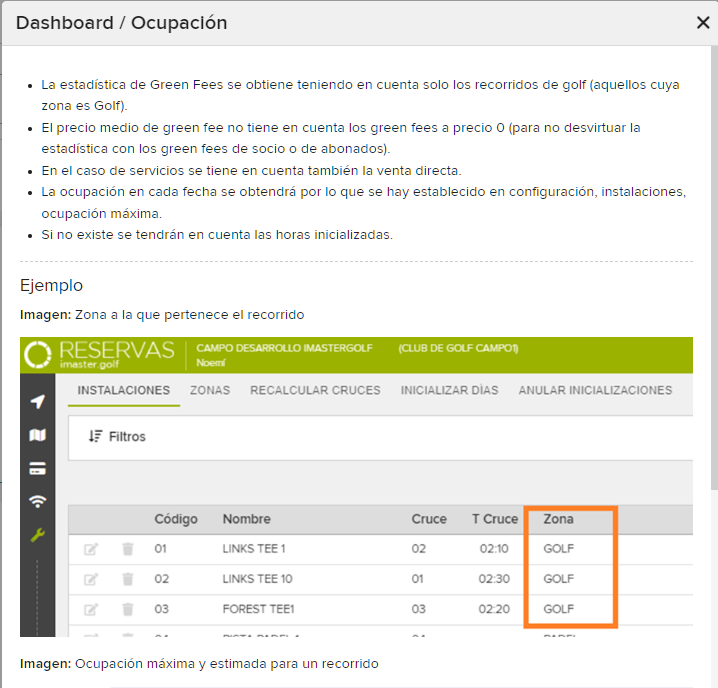718x688 pixels.
Task: Click the Código column header
Action: click(176, 519)
